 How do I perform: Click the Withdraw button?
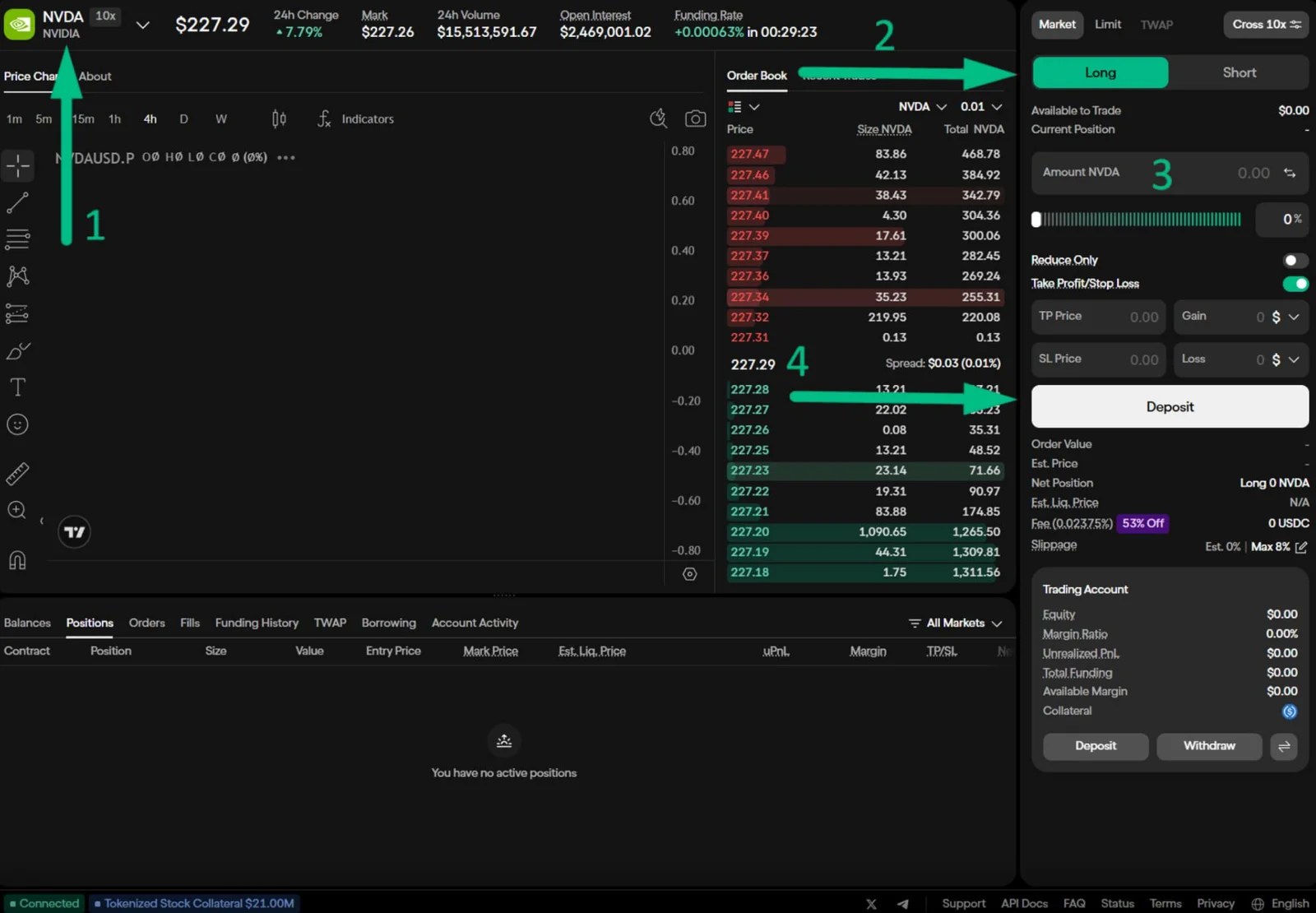coord(1209,746)
